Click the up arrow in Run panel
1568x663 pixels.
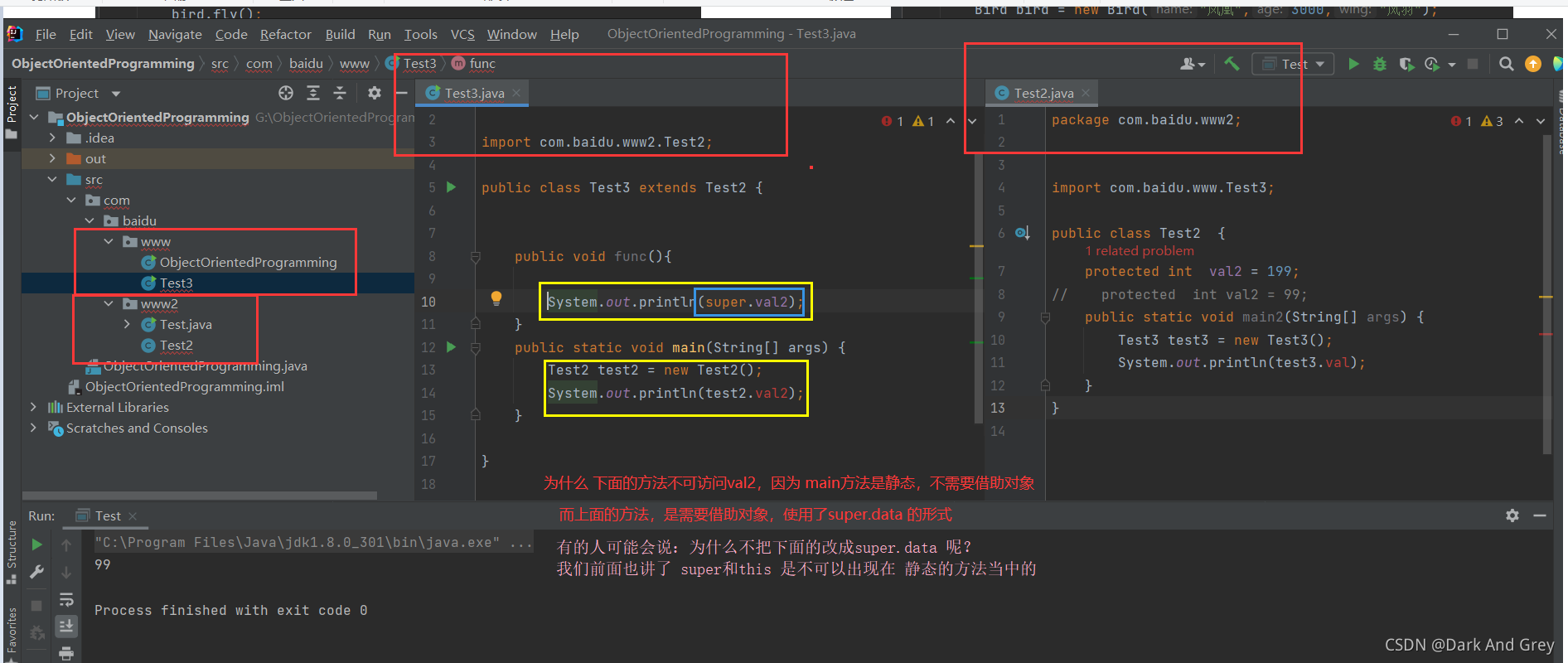click(x=66, y=544)
